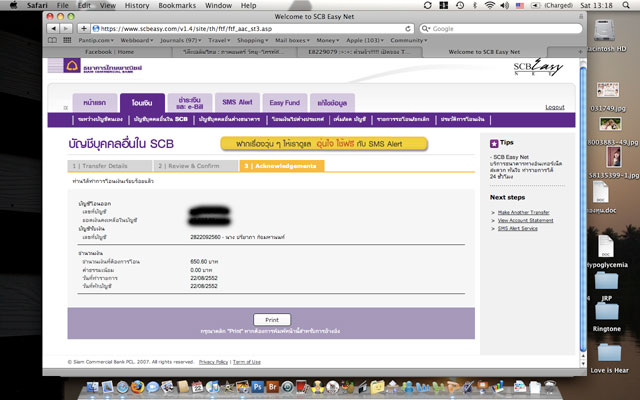
Task: Click the SCB bank logo
Action: click(x=95, y=66)
